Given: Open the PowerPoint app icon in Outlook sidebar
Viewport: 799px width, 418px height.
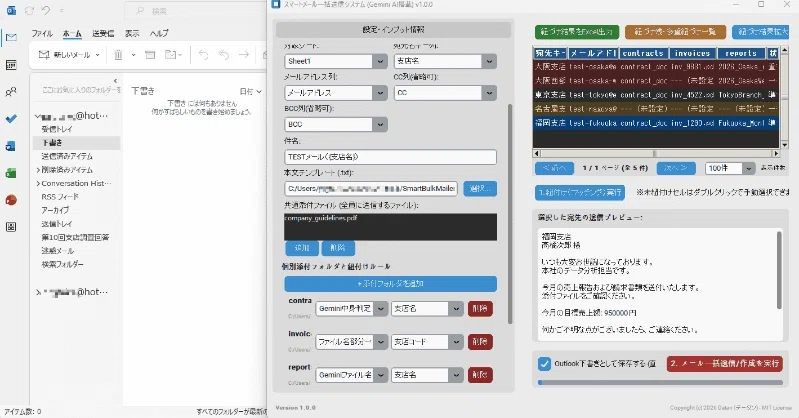Looking at the screenshot, I should coord(11,200).
